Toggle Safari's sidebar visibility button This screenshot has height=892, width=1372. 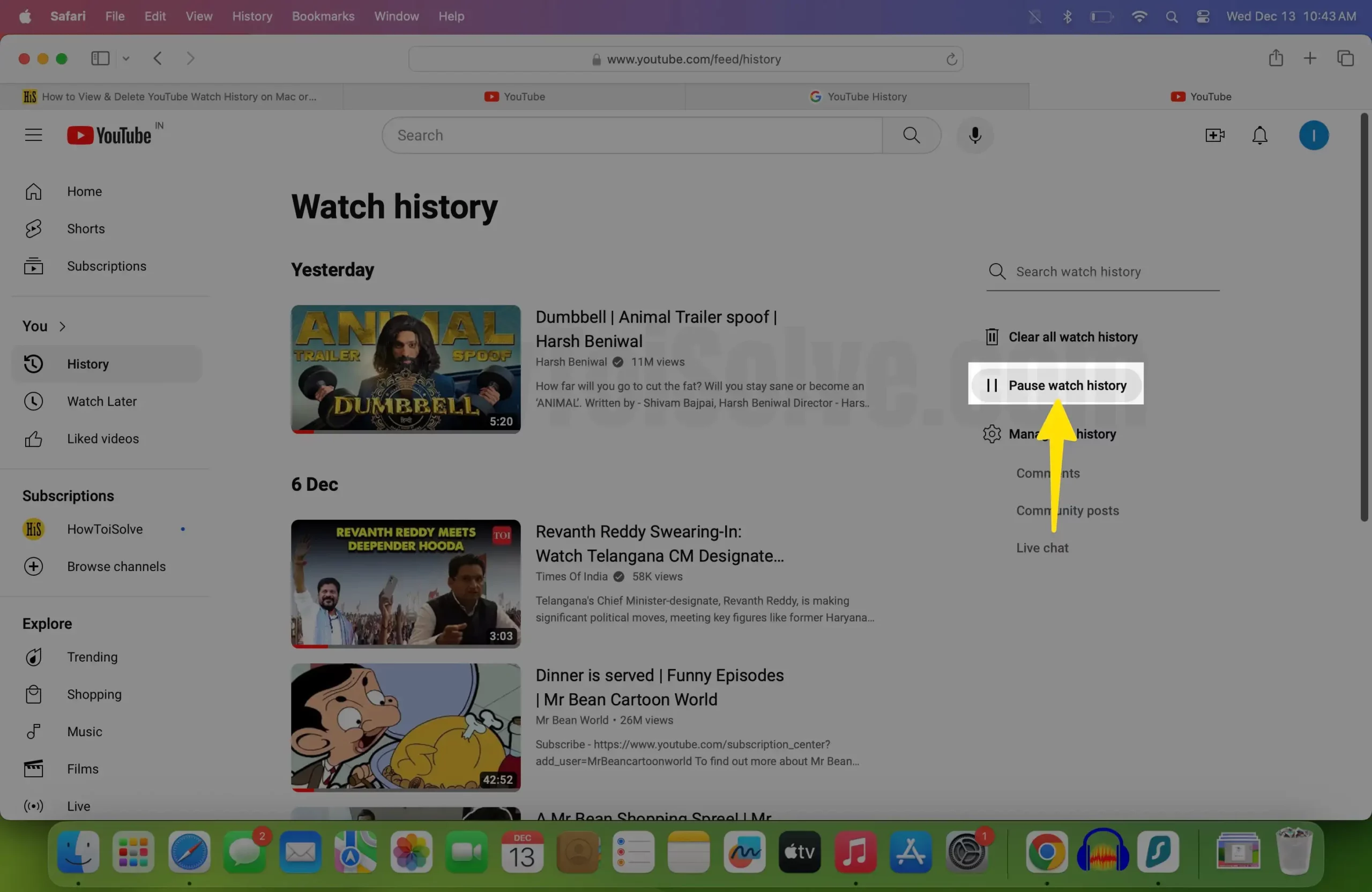[100, 58]
